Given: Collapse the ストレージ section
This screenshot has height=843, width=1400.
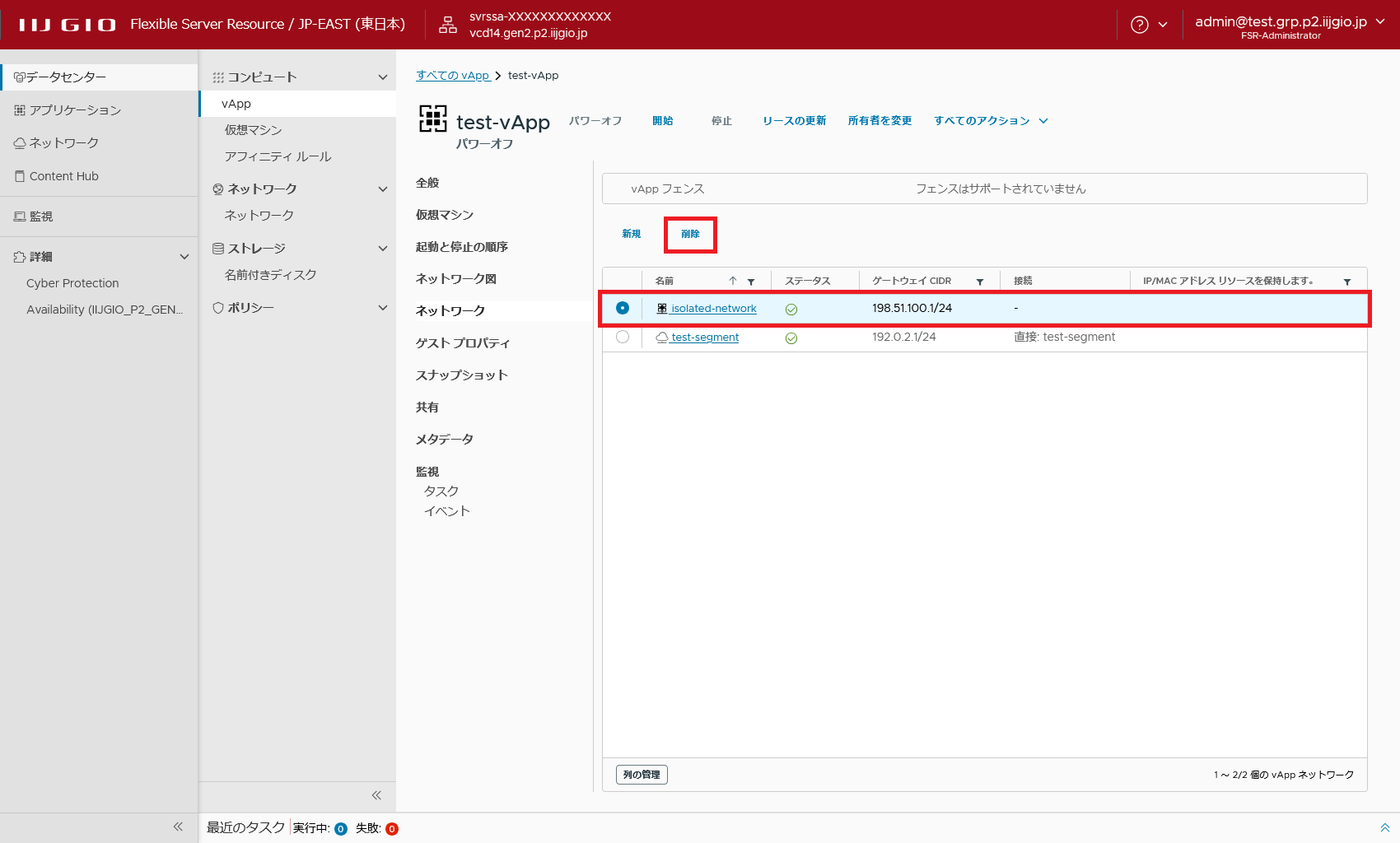Looking at the screenshot, I should point(382,249).
